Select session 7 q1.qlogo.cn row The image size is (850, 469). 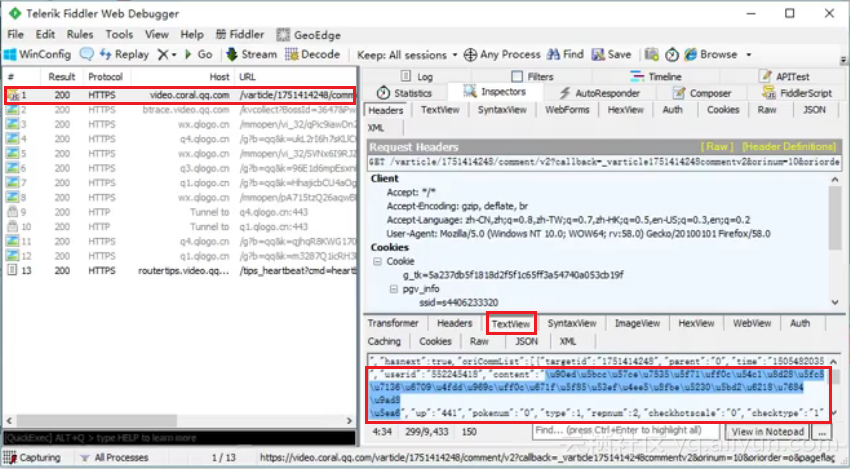[181, 183]
